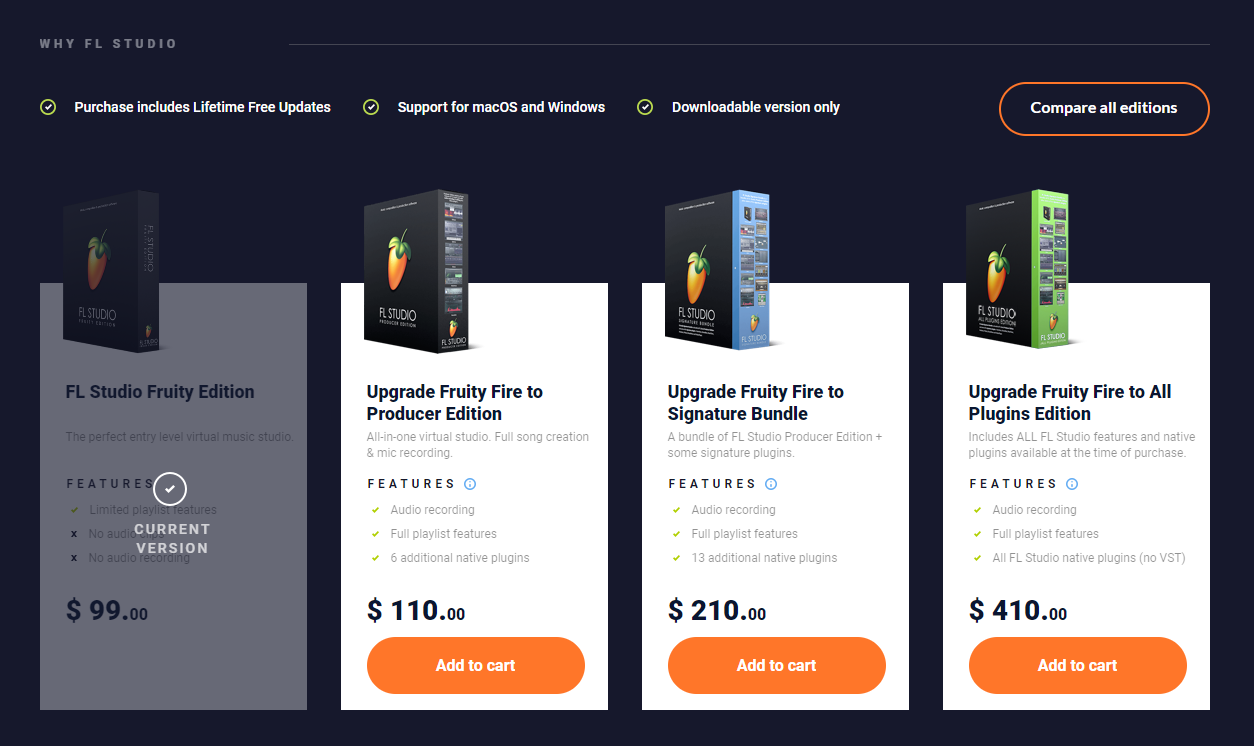The height and width of the screenshot is (746, 1254).
Task: Click the All Plugins Edition features info icon
Action: click(1072, 484)
